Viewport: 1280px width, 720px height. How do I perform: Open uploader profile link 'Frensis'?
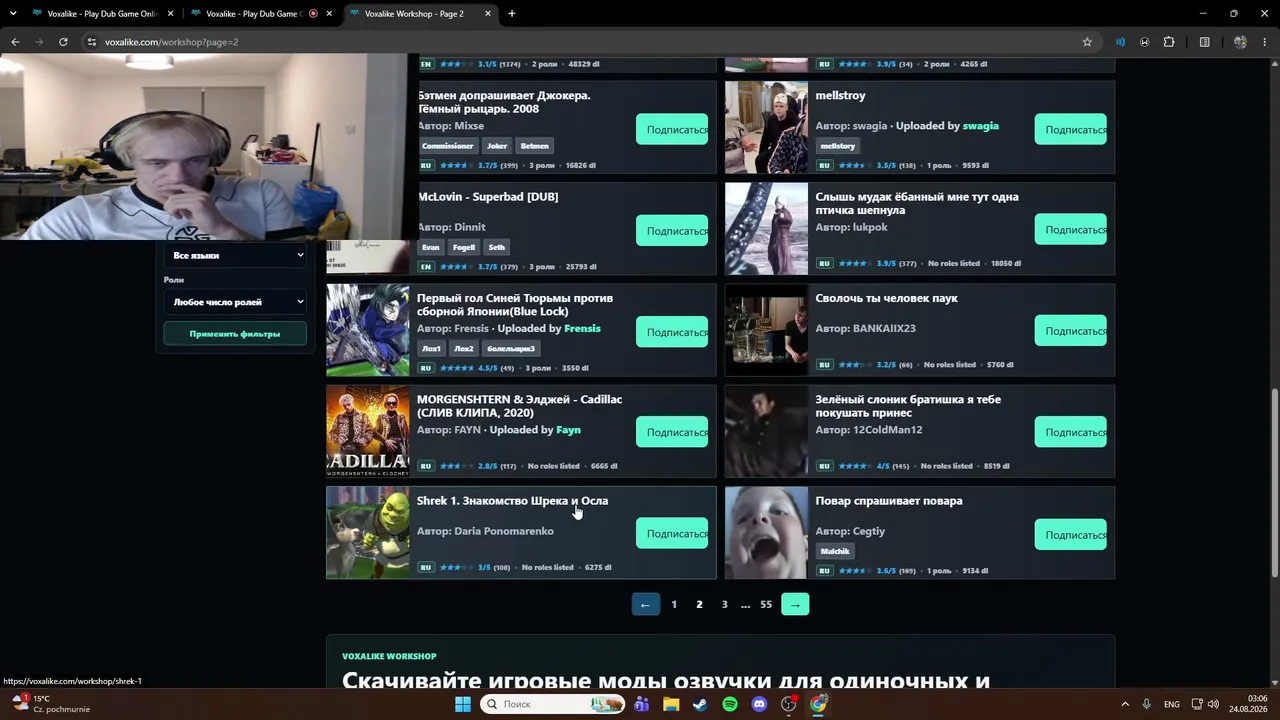click(x=582, y=328)
